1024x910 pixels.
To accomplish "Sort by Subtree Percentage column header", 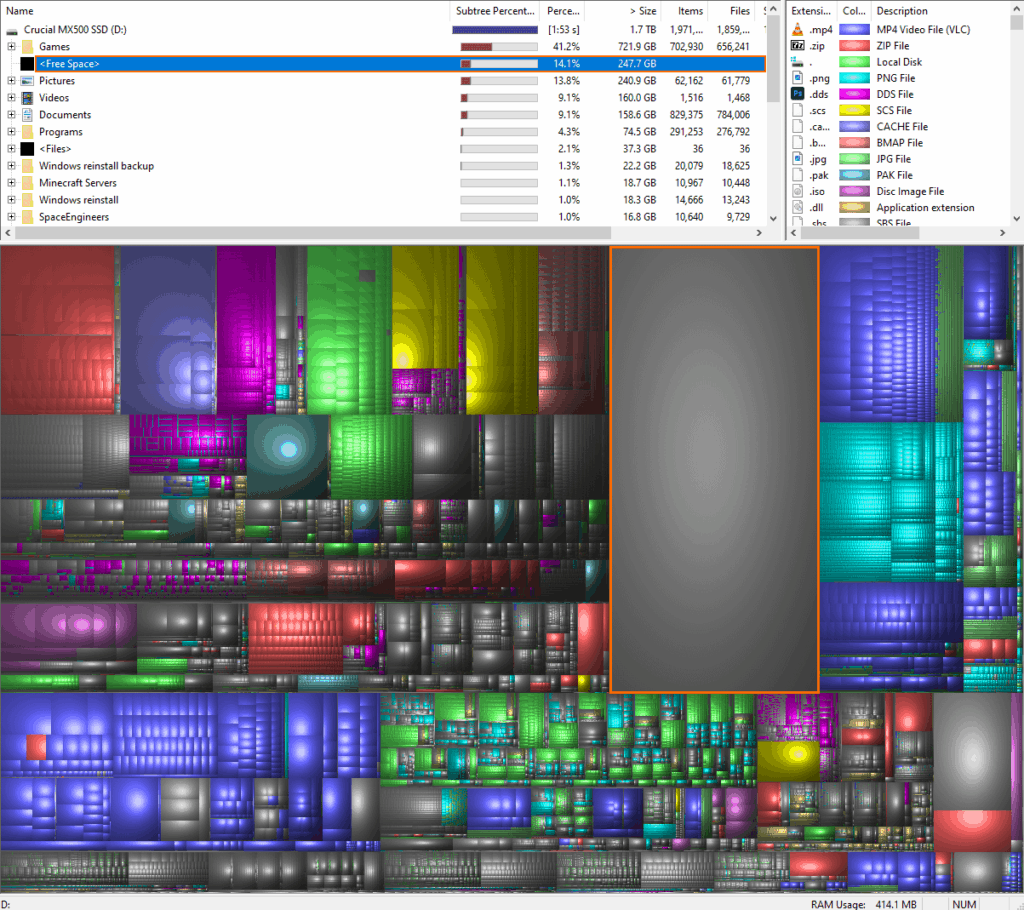I will 495,10.
